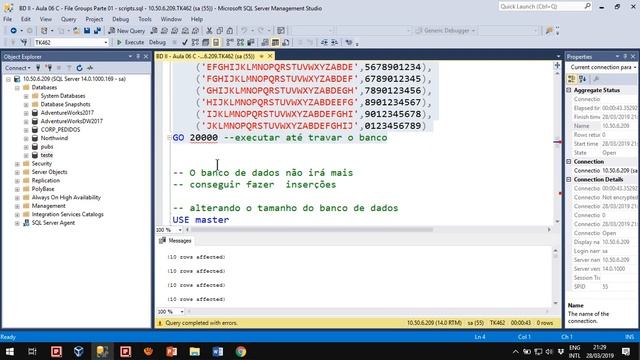
Task: Select SQL Server Agent node
Action: point(53,223)
